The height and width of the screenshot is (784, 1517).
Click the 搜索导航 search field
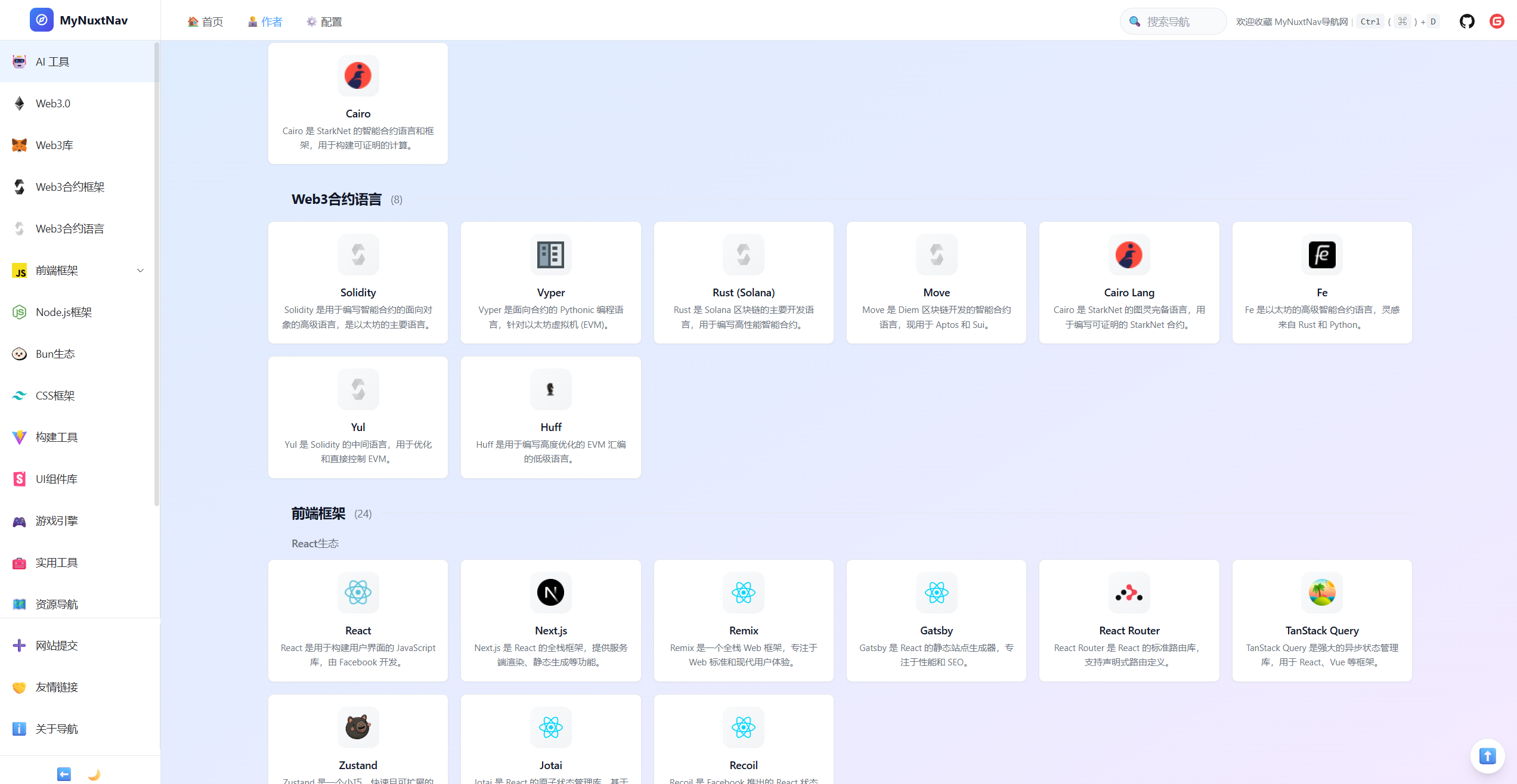1175,21
